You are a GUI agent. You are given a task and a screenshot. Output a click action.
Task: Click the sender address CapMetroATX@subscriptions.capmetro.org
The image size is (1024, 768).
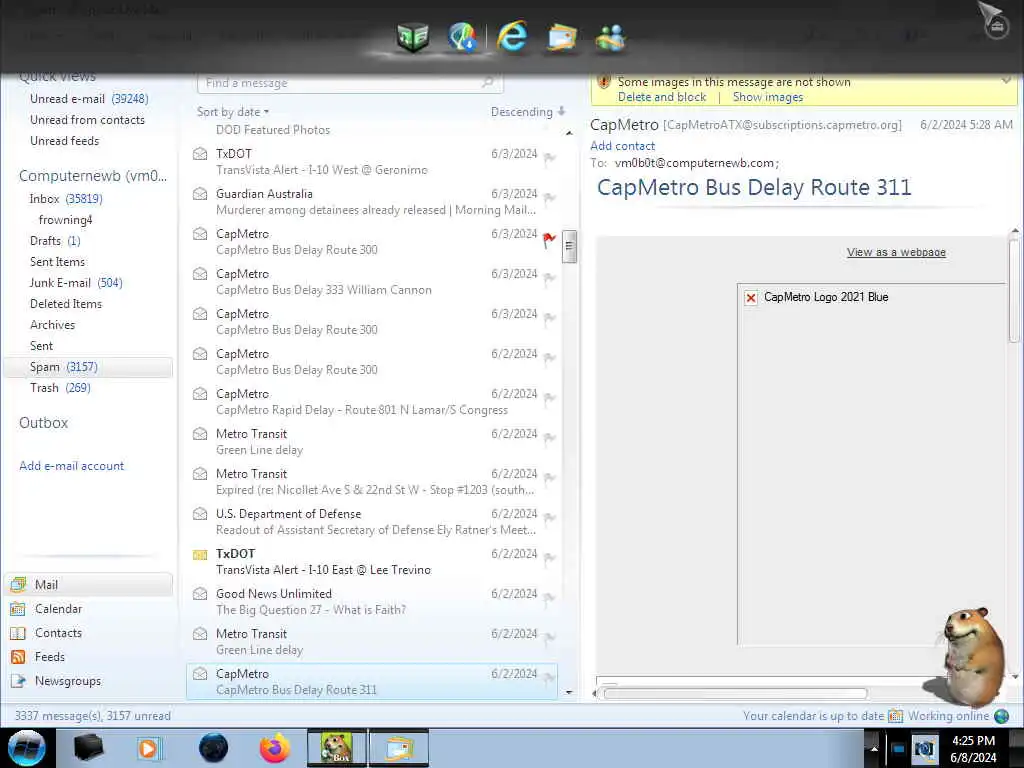coord(782,125)
